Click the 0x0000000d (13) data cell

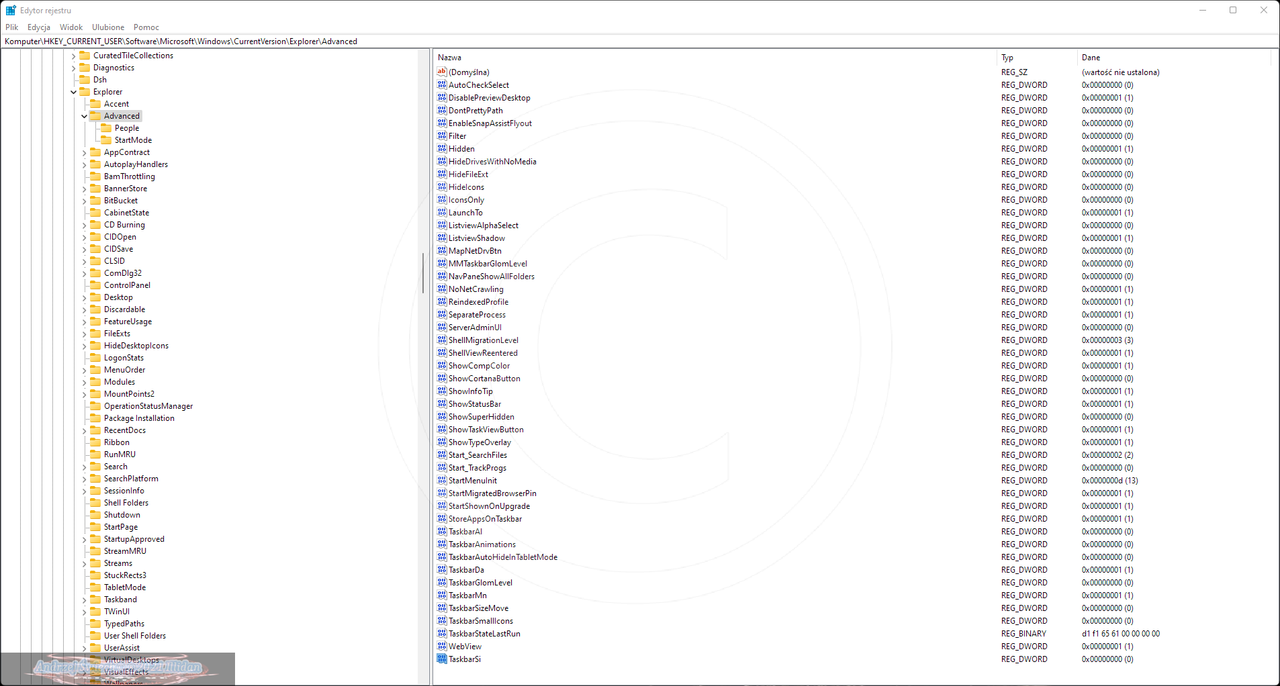point(1110,481)
